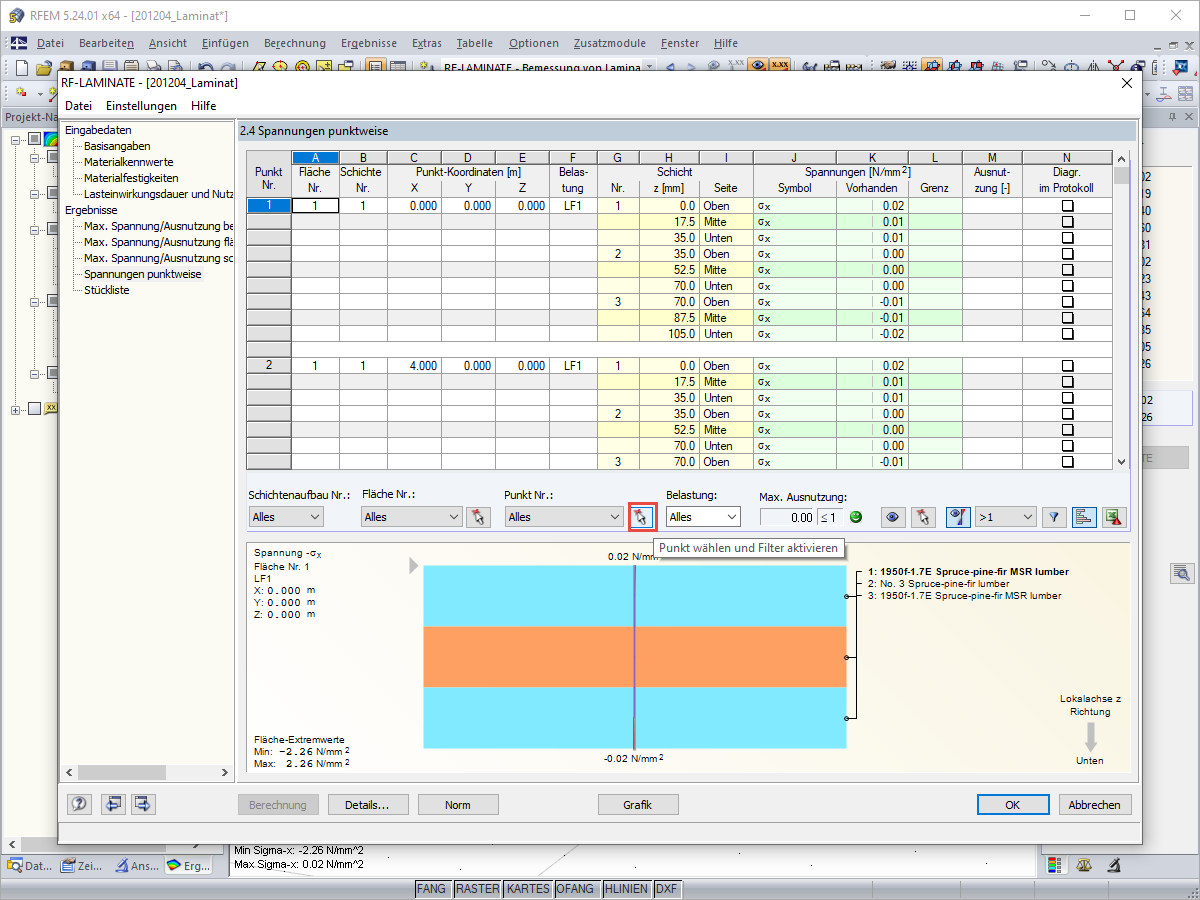Click the Abbrechen button
This screenshot has height=900, width=1200.
pos(1095,804)
